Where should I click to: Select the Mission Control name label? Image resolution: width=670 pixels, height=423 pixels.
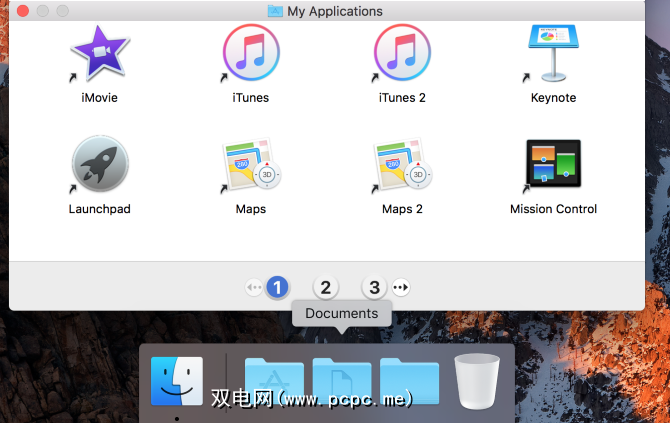[553, 209]
